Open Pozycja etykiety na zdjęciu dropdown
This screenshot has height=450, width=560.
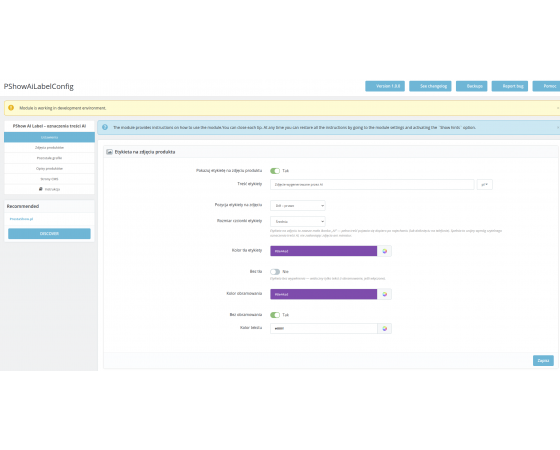pos(298,206)
